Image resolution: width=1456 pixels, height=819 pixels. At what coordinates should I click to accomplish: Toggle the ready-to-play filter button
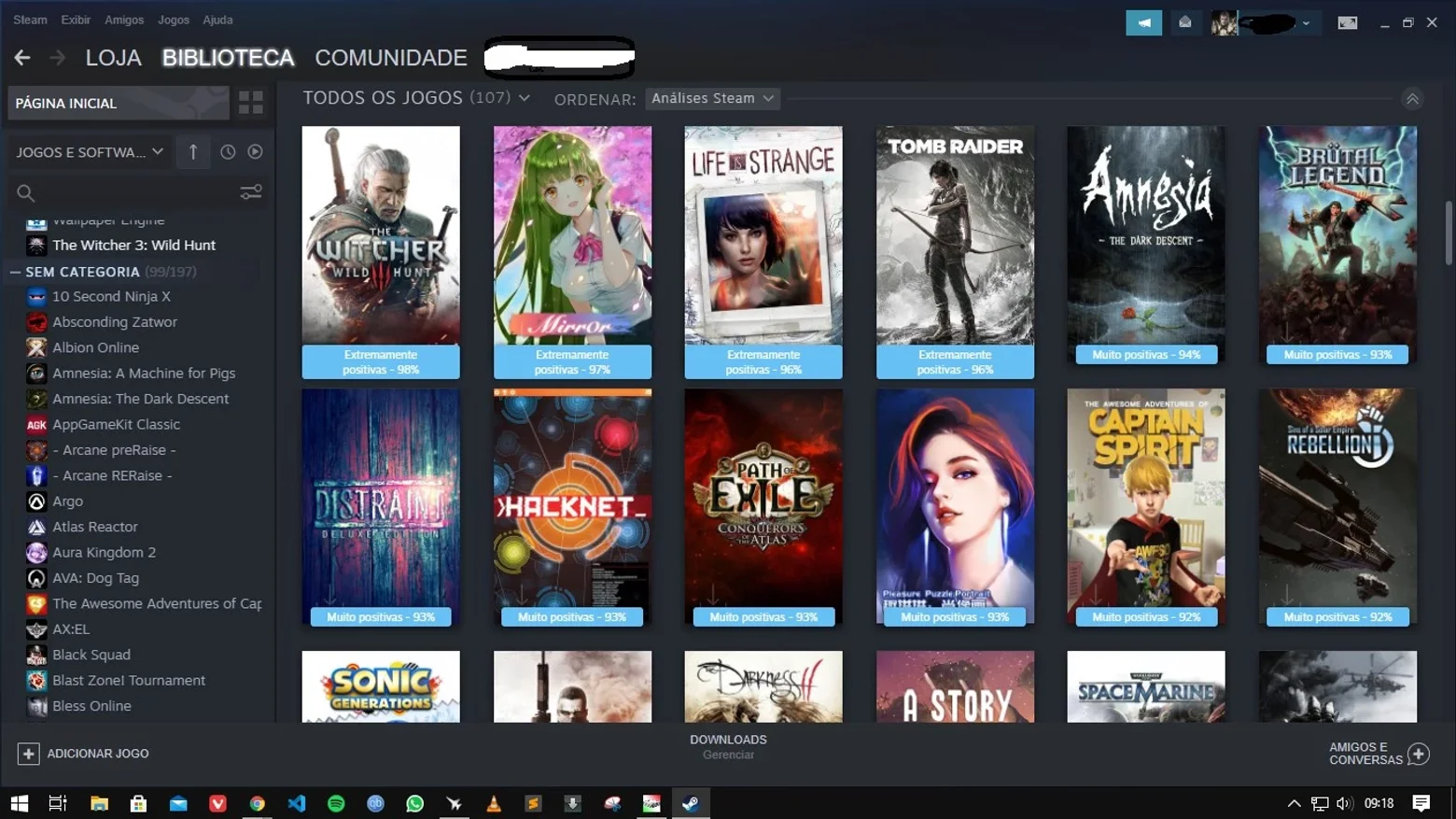pyautogui.click(x=255, y=151)
